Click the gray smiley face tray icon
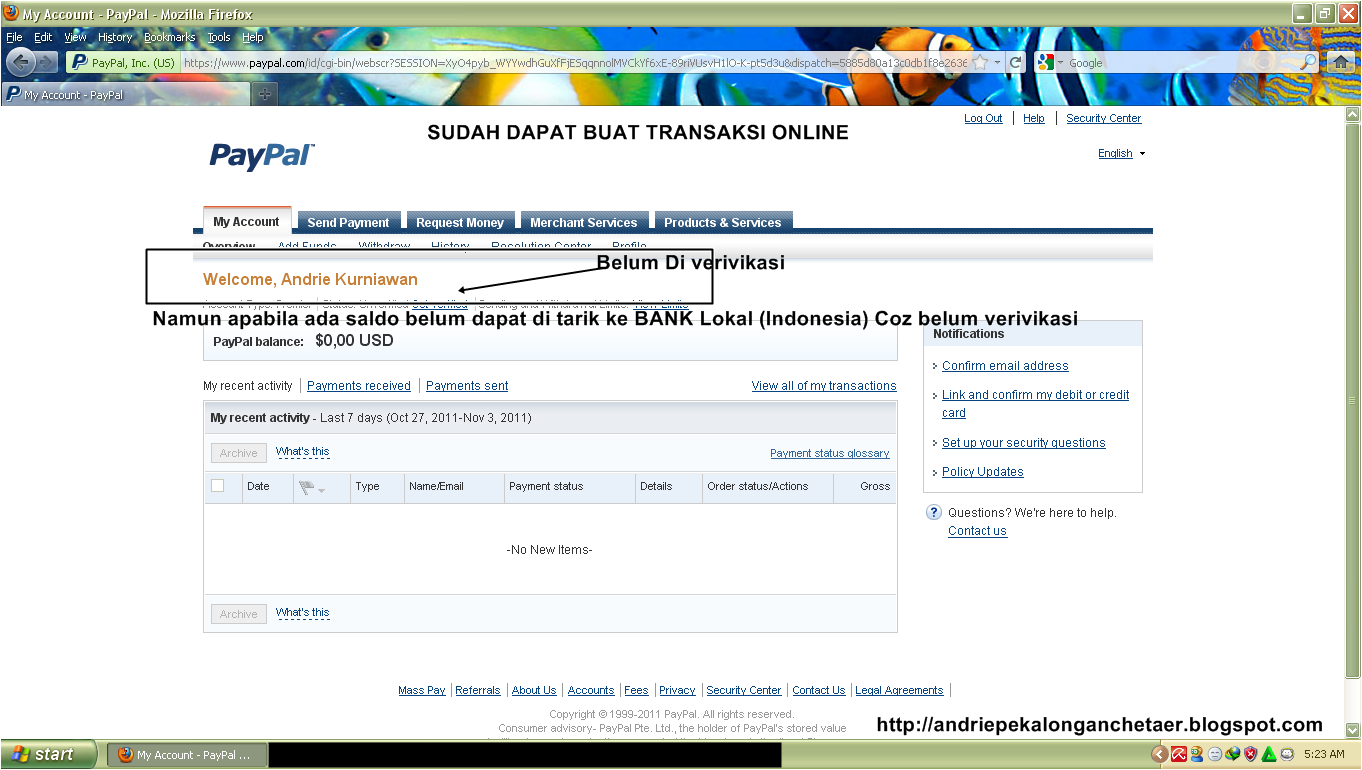1362x770 pixels. [x=1215, y=754]
